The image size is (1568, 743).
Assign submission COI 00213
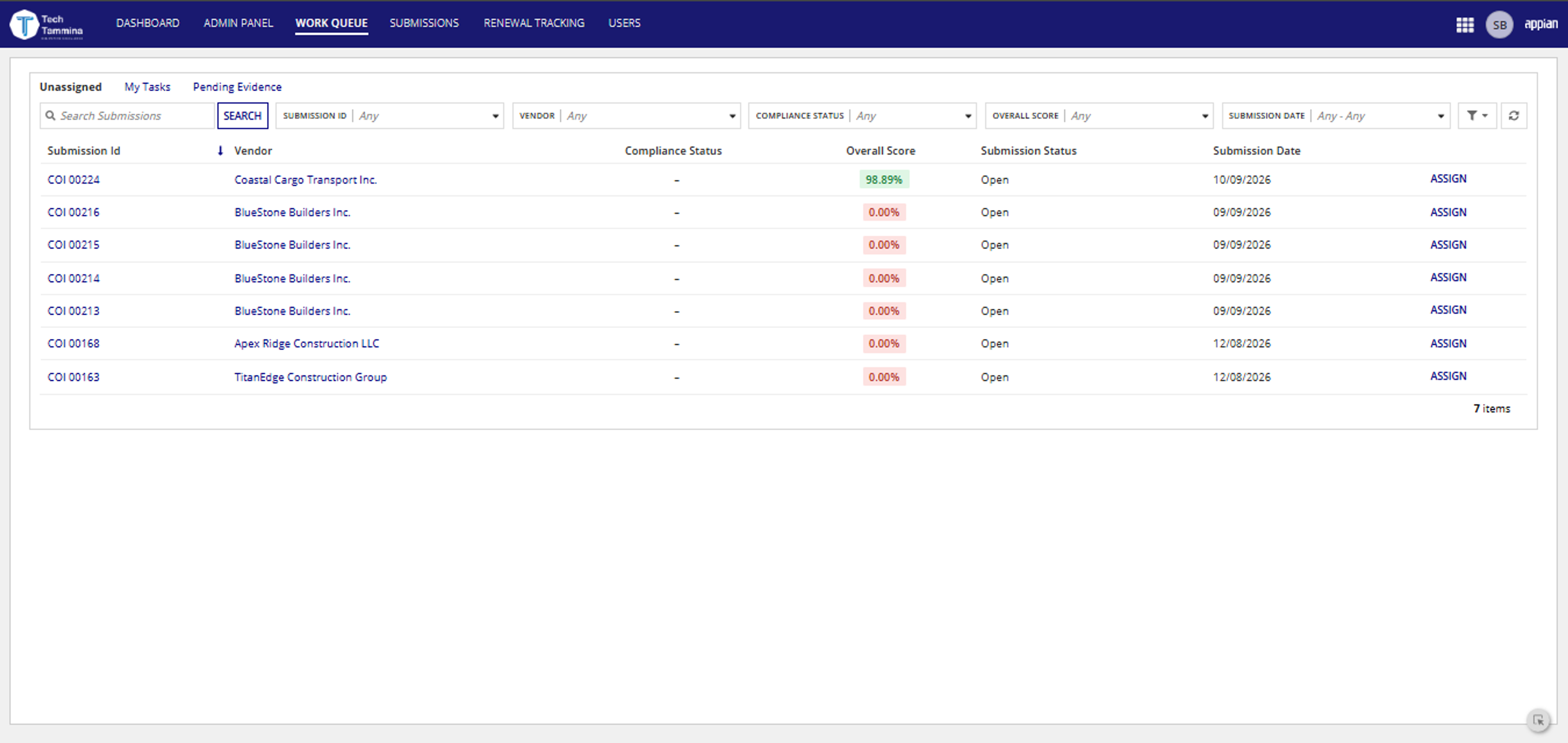1448,310
